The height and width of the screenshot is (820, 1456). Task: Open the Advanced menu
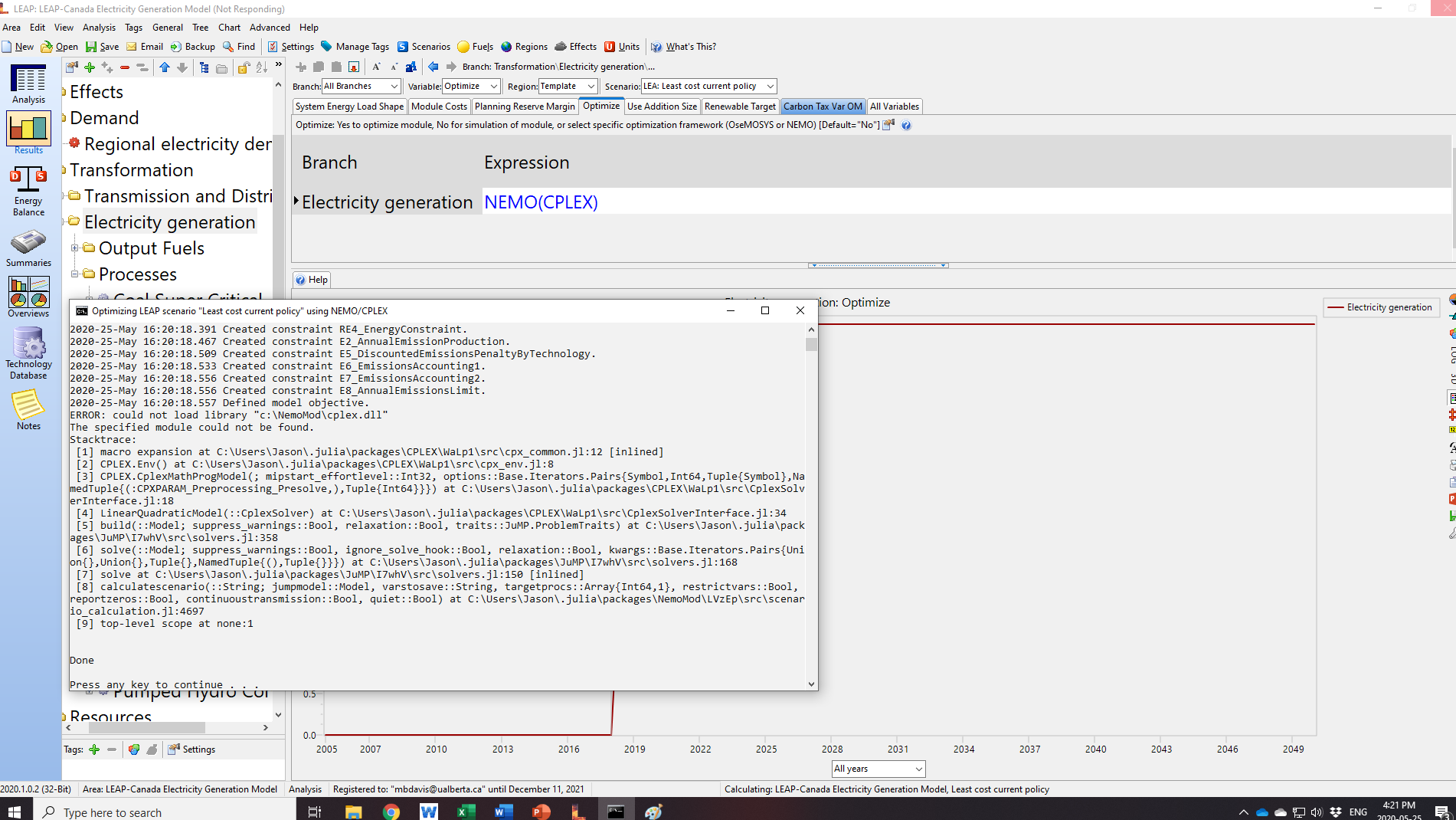pyautogui.click(x=270, y=28)
